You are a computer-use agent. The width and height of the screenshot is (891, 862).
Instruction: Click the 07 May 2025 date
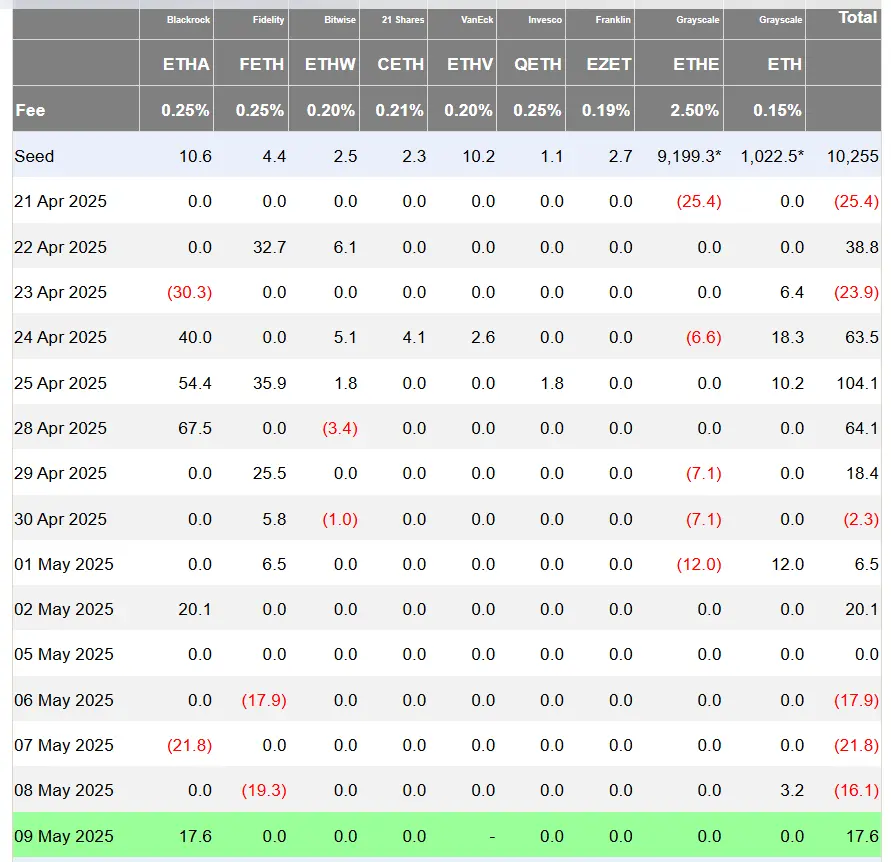pos(64,745)
